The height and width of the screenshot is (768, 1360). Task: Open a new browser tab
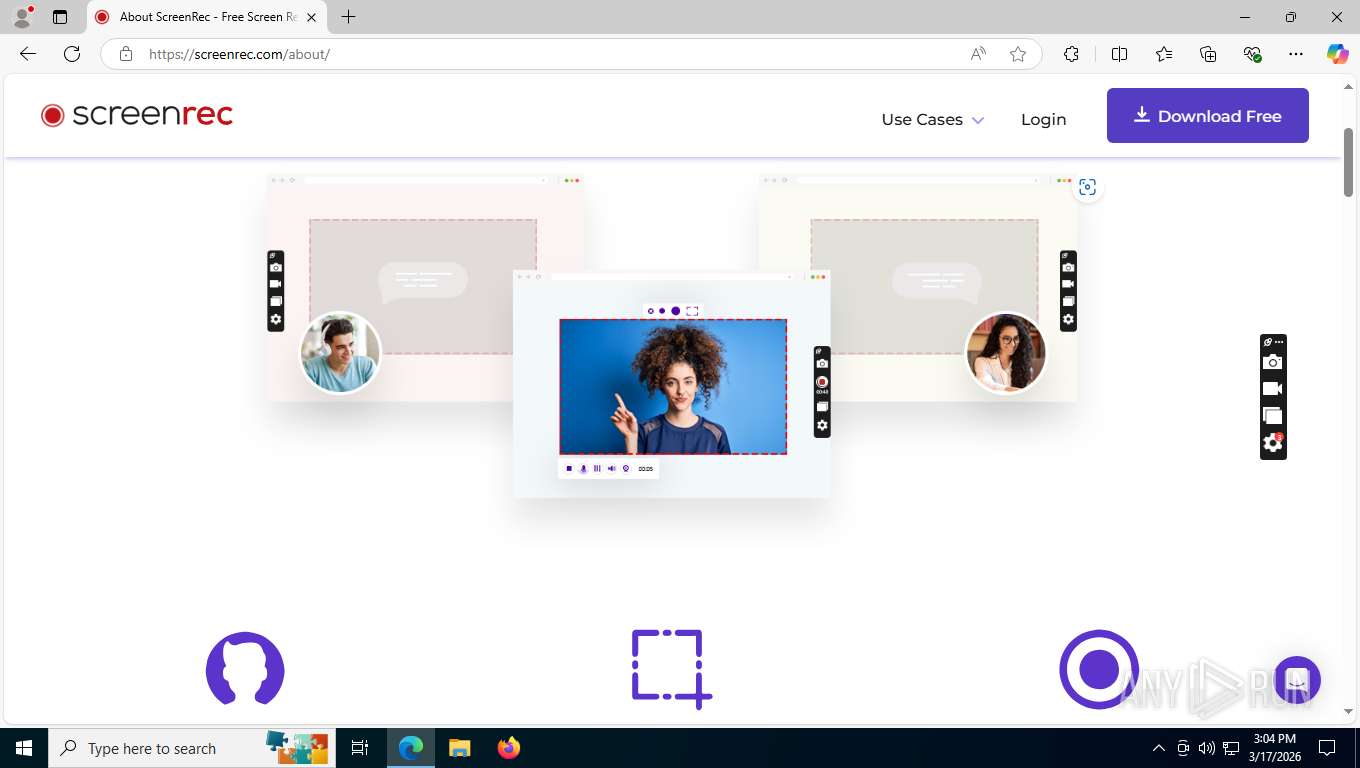pyautogui.click(x=348, y=17)
